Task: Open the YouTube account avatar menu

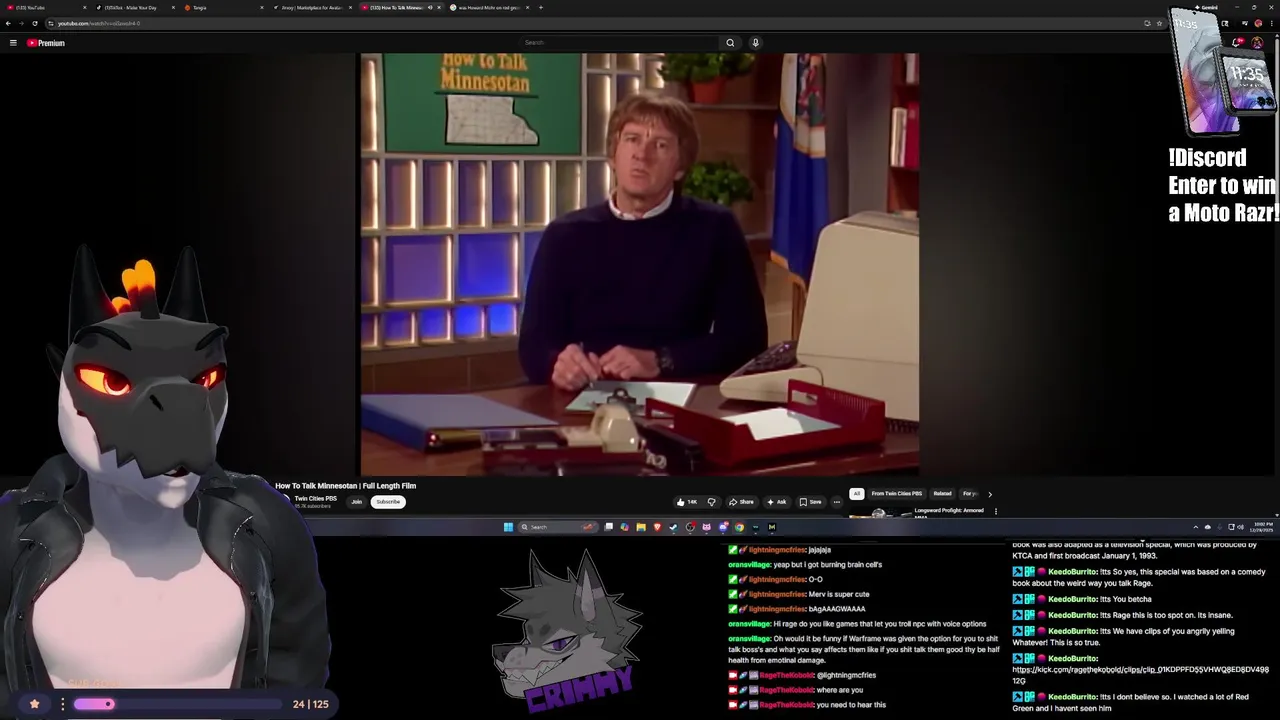Action: pyautogui.click(x=1257, y=43)
